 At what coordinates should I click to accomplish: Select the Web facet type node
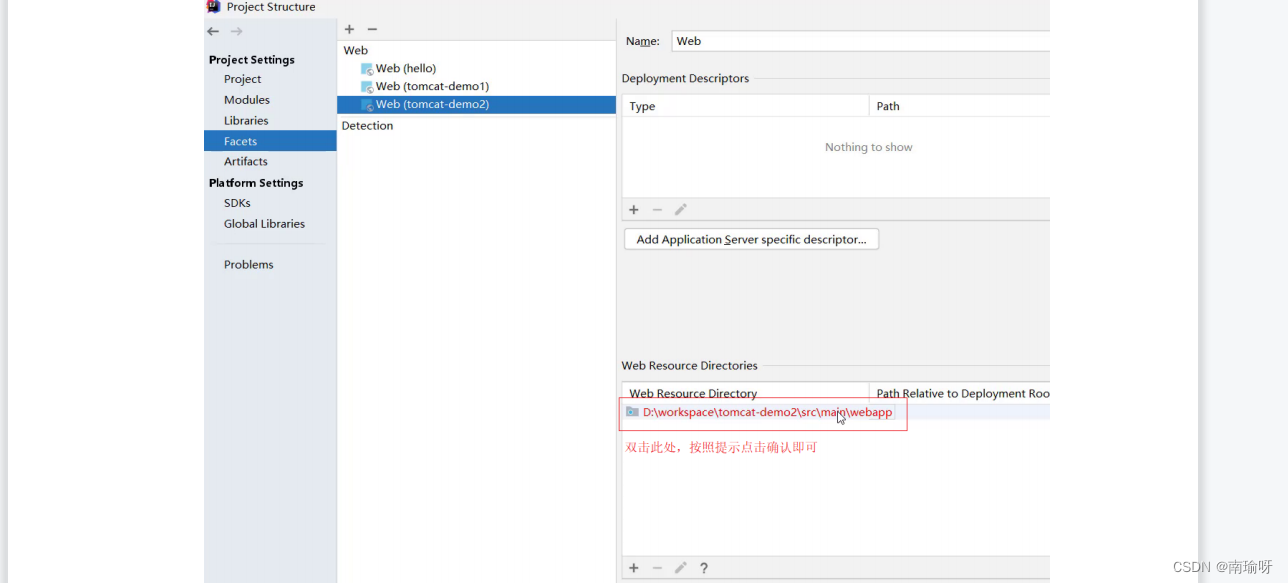pos(356,50)
